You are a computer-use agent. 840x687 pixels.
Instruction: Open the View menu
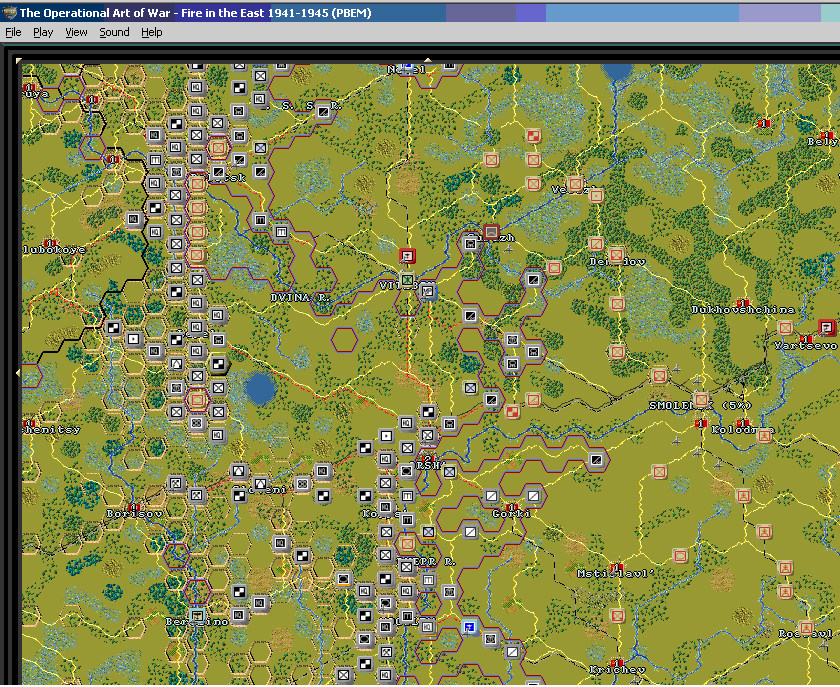(76, 32)
